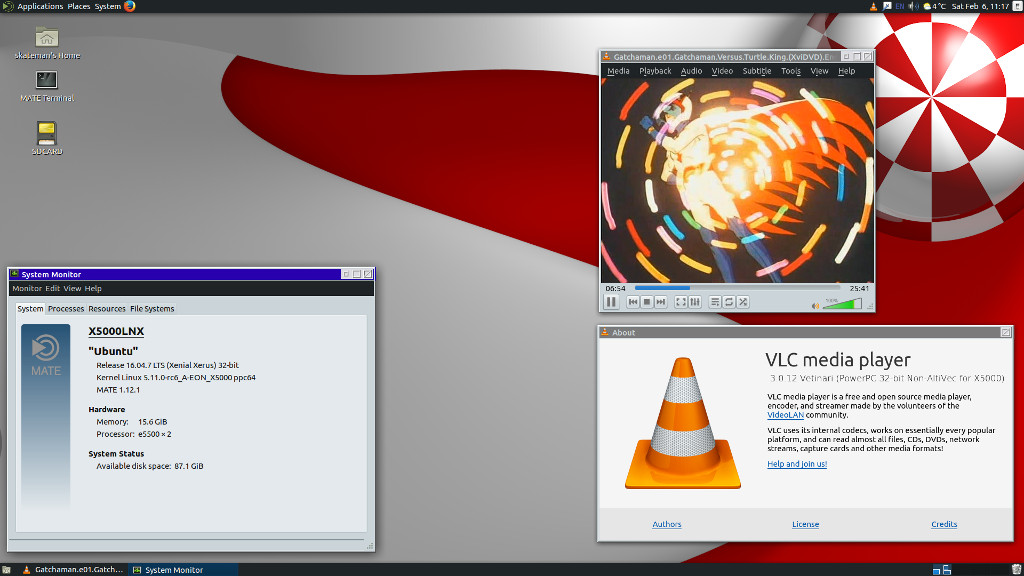Toggle loop mode in VLC
This screenshot has width=1024, height=576.
(x=729, y=302)
